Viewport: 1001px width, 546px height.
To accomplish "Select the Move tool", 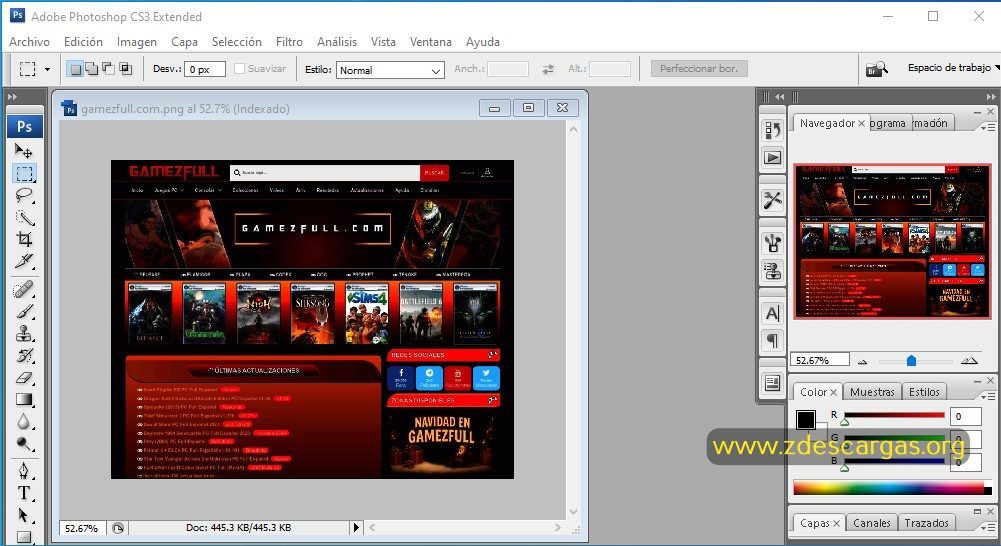I will (24, 151).
